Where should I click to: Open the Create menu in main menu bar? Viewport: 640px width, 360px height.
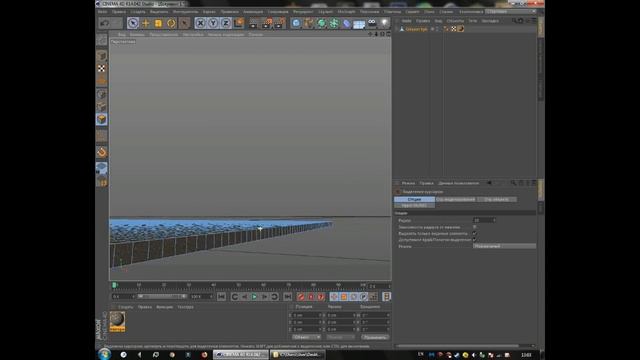138,12
